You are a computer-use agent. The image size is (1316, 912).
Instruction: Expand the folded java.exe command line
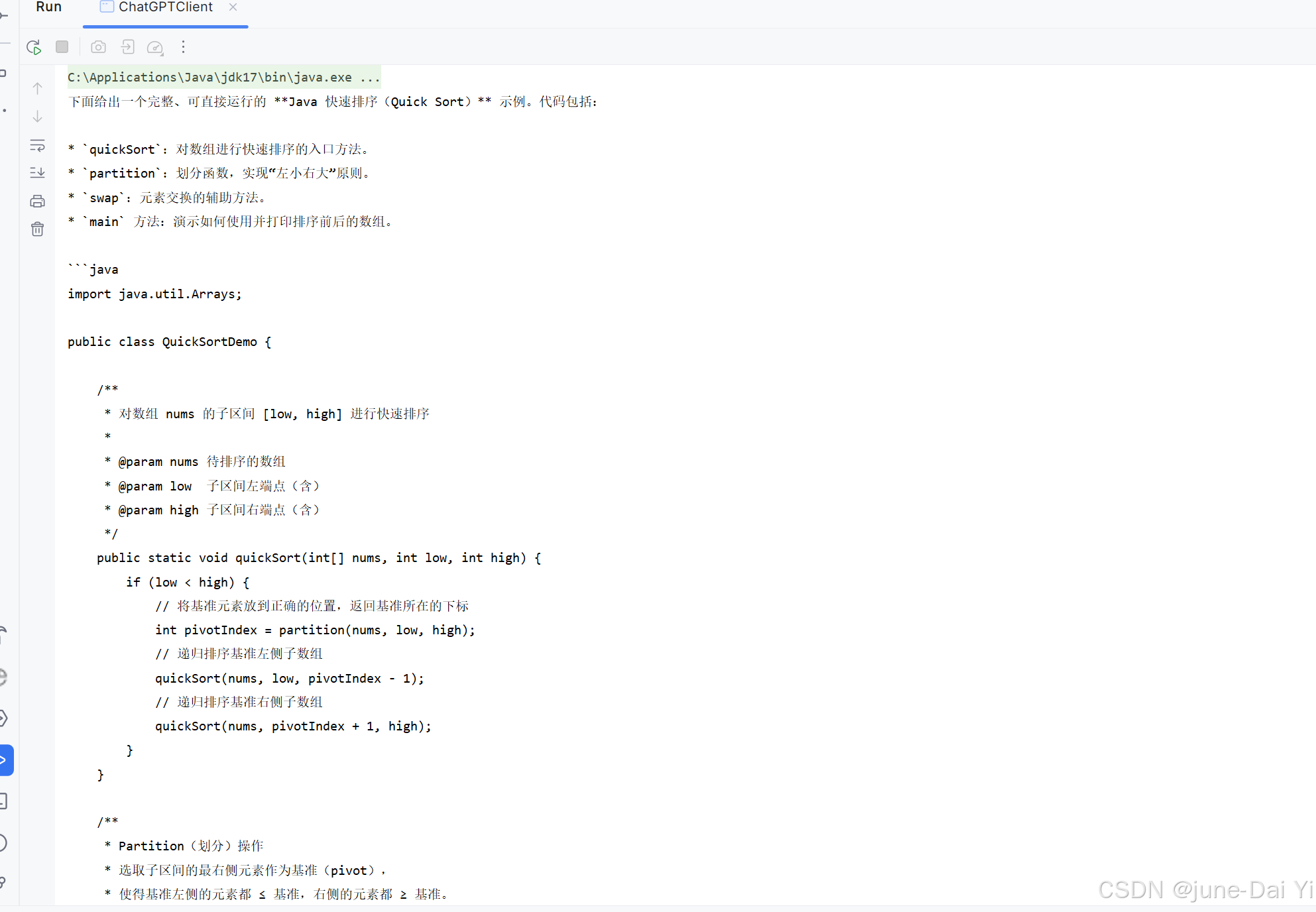(x=223, y=78)
